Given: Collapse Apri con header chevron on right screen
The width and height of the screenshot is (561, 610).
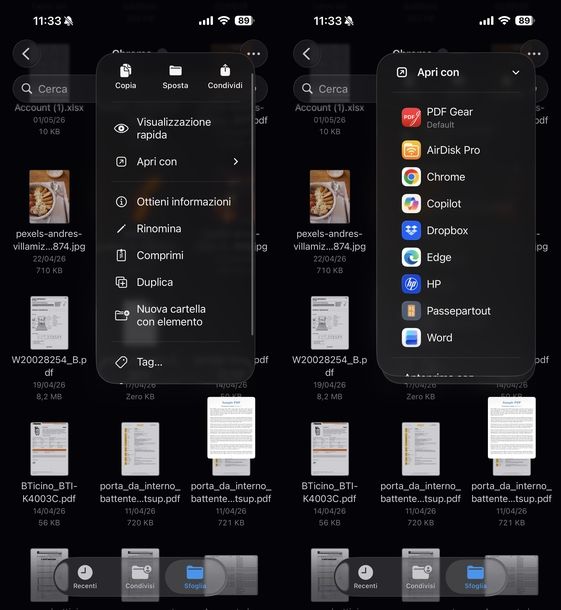Looking at the screenshot, I should tap(515, 72).
